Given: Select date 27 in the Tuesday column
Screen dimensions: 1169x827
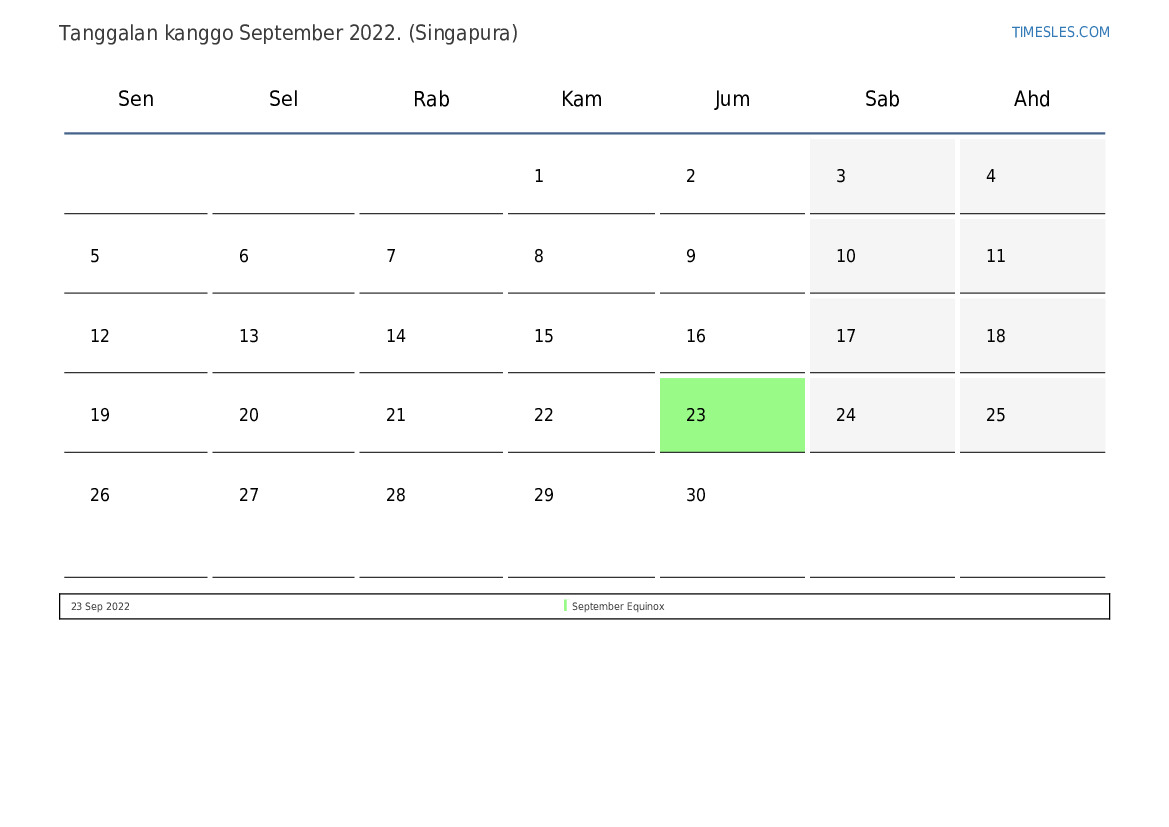Looking at the screenshot, I should (249, 496).
